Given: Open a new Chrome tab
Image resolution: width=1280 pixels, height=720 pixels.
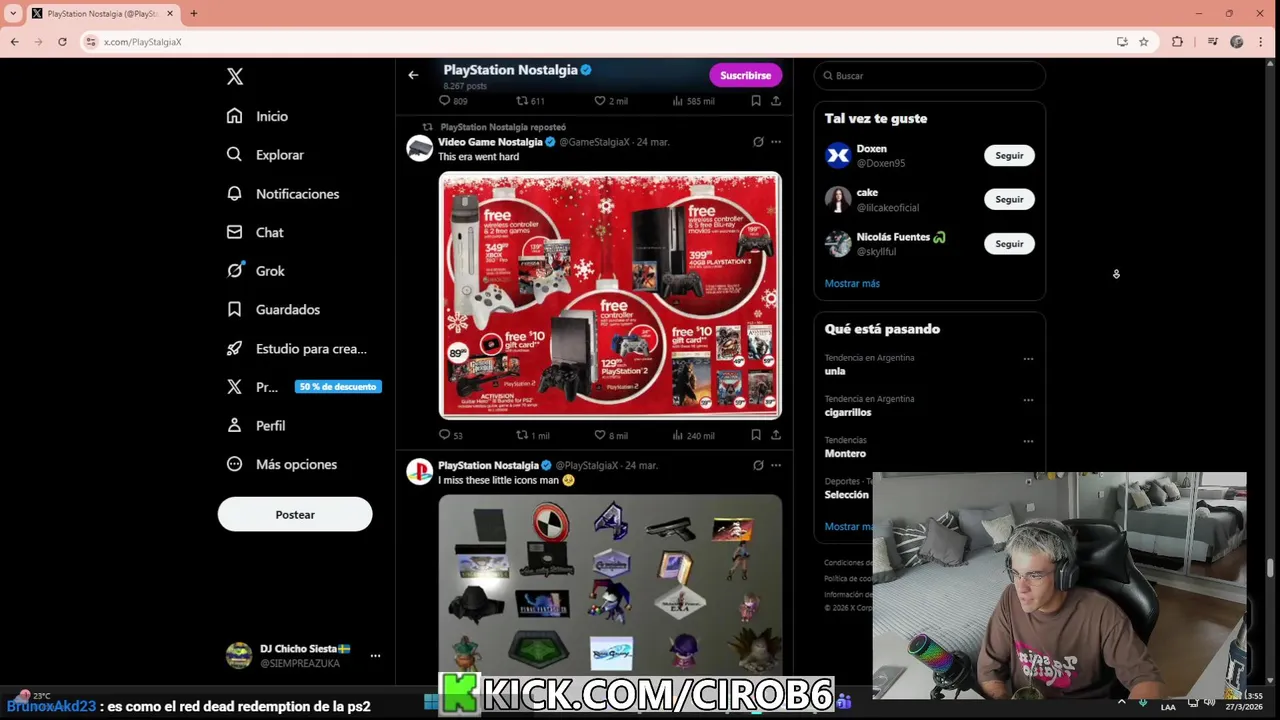Looking at the screenshot, I should pos(194,13).
